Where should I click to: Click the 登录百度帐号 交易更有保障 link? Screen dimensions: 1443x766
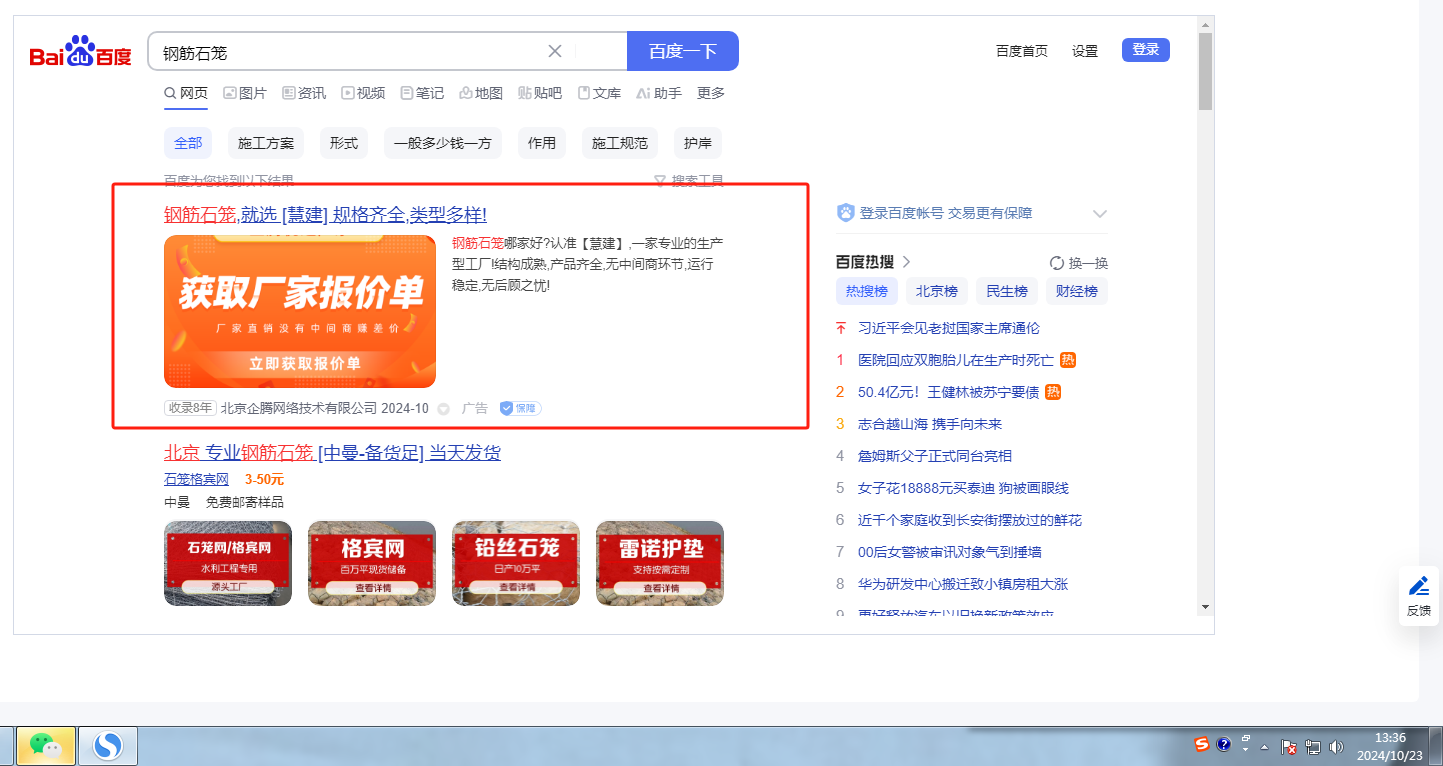point(946,213)
